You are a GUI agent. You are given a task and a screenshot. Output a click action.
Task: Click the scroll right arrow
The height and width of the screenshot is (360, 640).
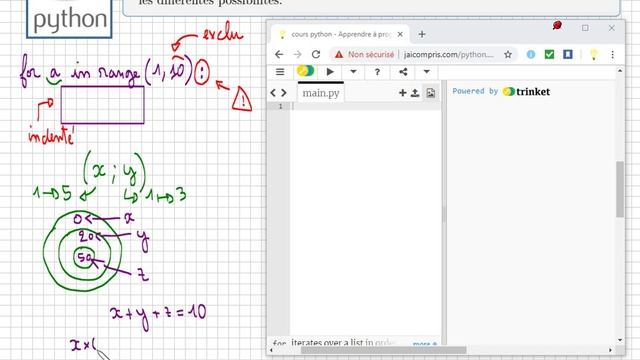(x=611, y=350)
